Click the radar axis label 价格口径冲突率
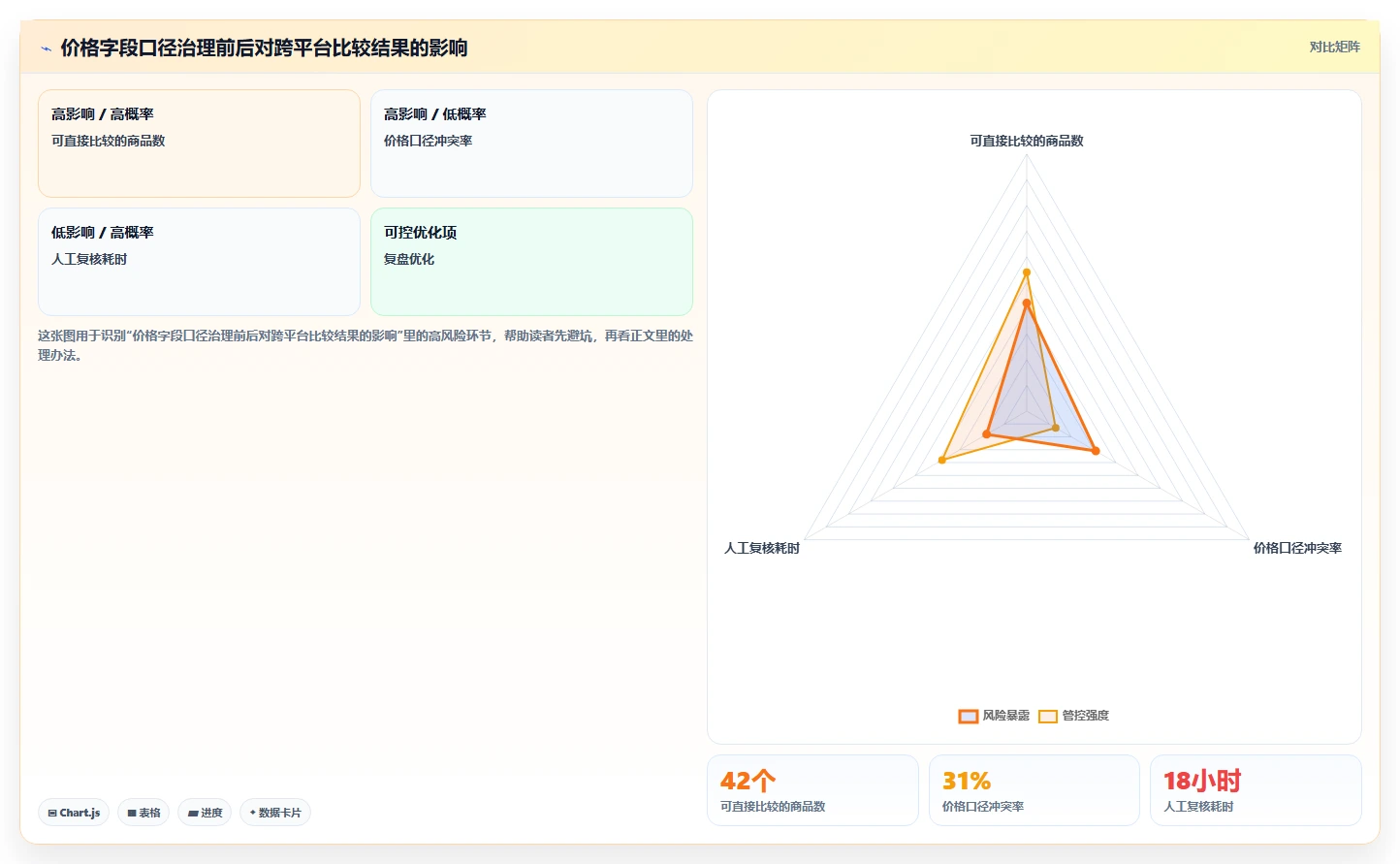Screen dimensions: 1400x864 coord(1297,548)
